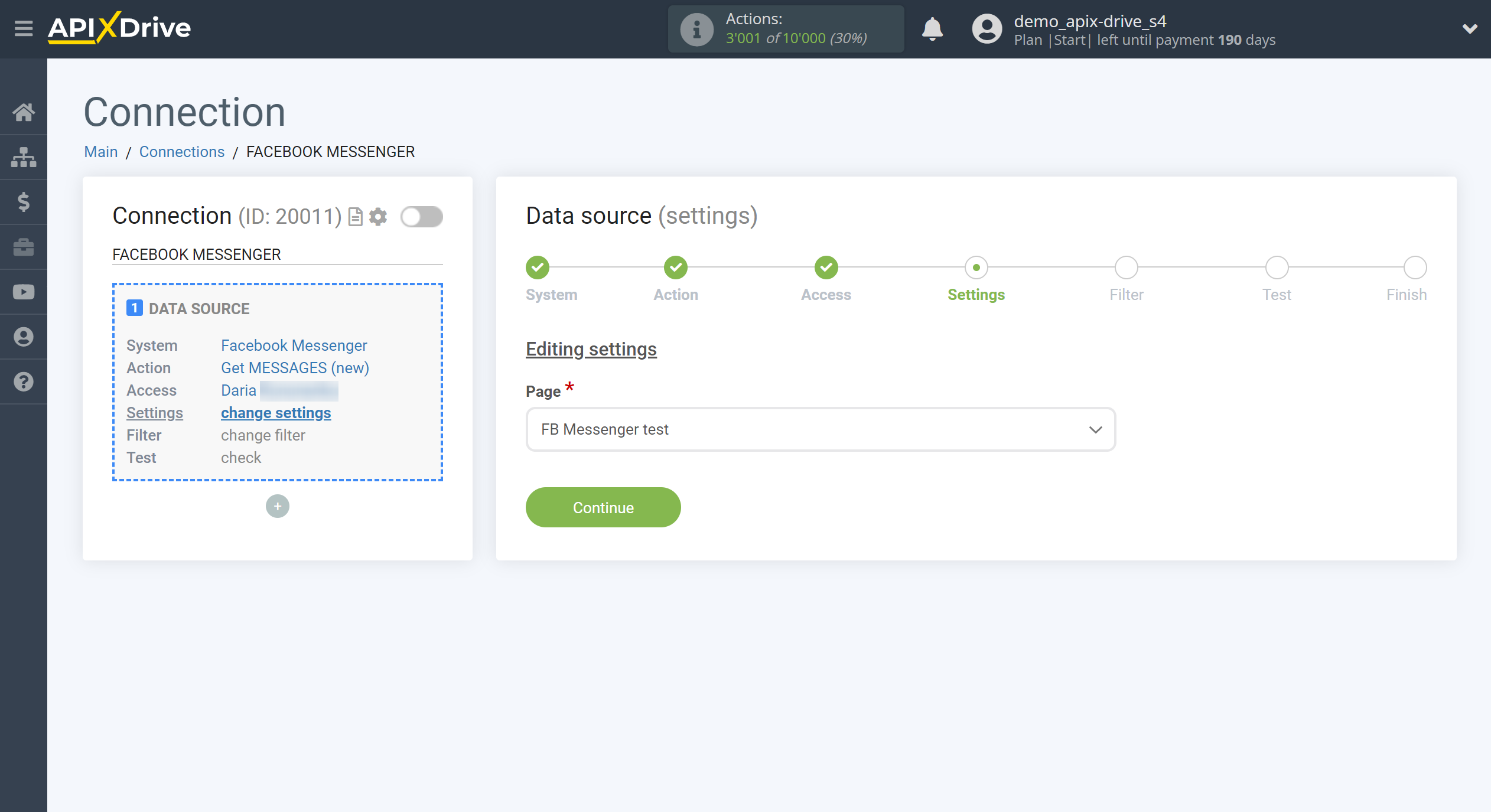Click the plus add block button

(x=278, y=506)
